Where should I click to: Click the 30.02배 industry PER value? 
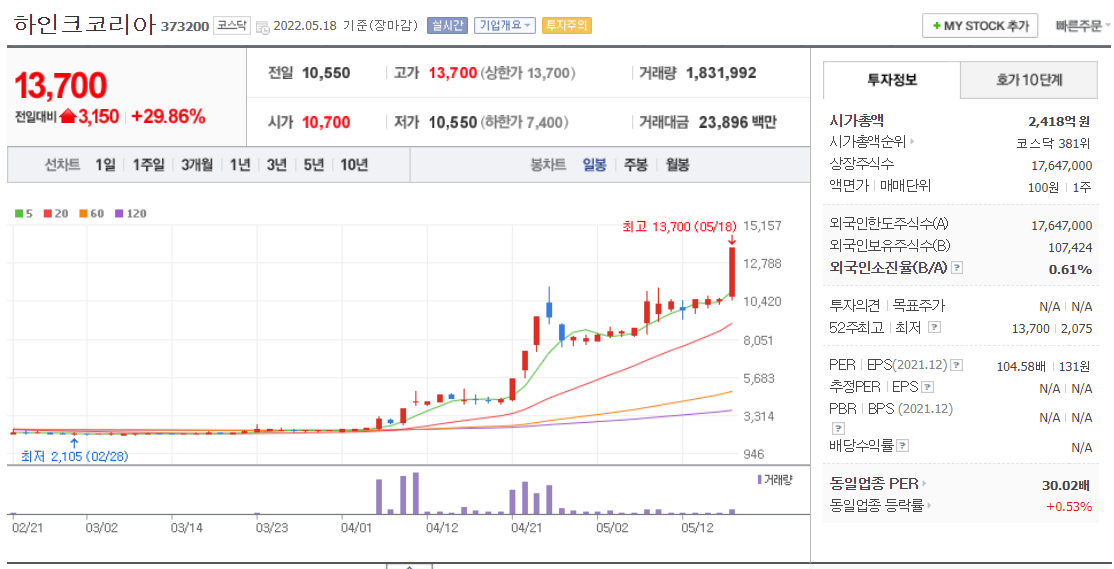[1066, 485]
